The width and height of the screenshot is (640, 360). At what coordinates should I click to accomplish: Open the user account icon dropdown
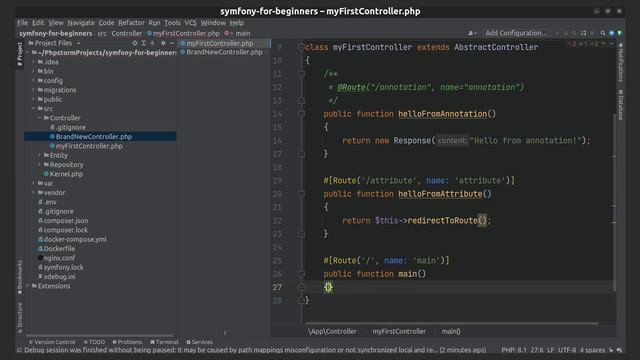click(x=472, y=33)
